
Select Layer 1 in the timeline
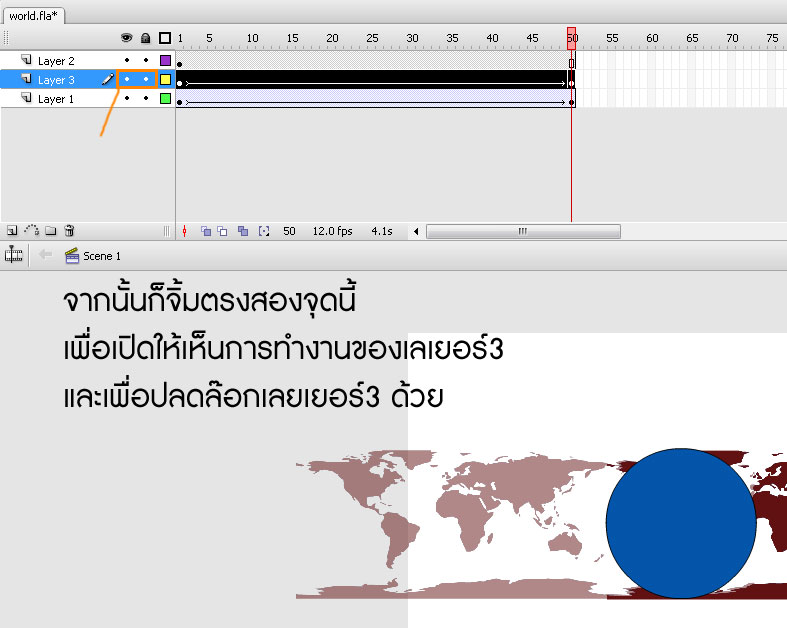(56, 99)
